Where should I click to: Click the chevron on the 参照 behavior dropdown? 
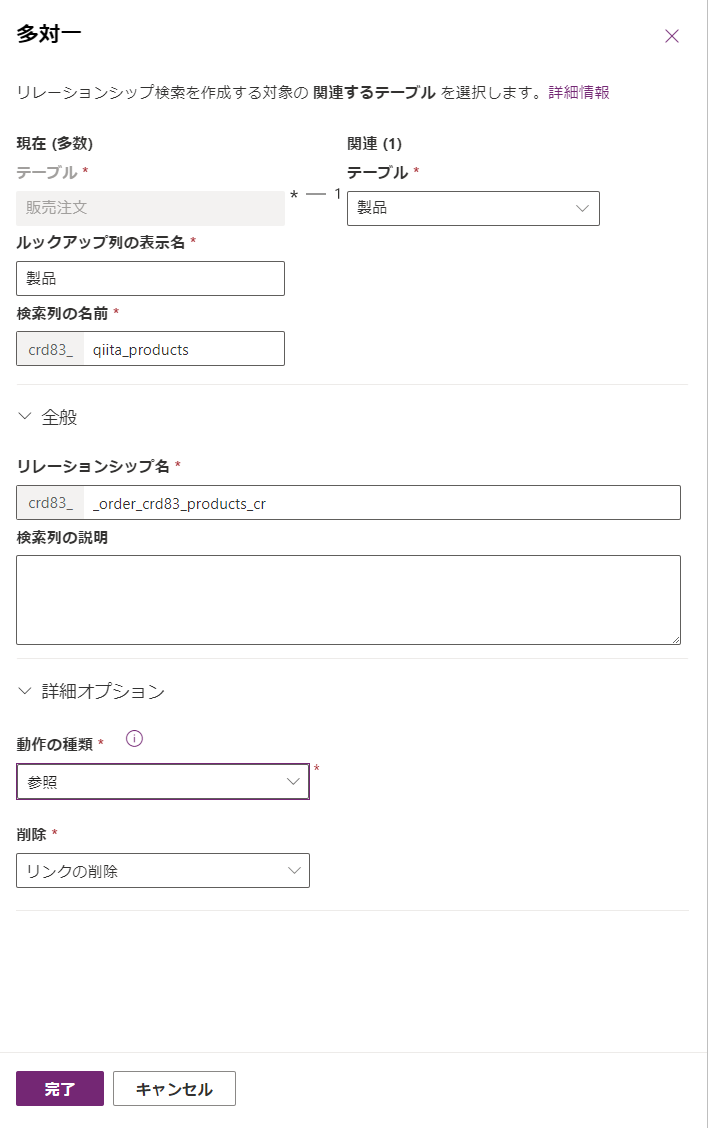pos(295,781)
